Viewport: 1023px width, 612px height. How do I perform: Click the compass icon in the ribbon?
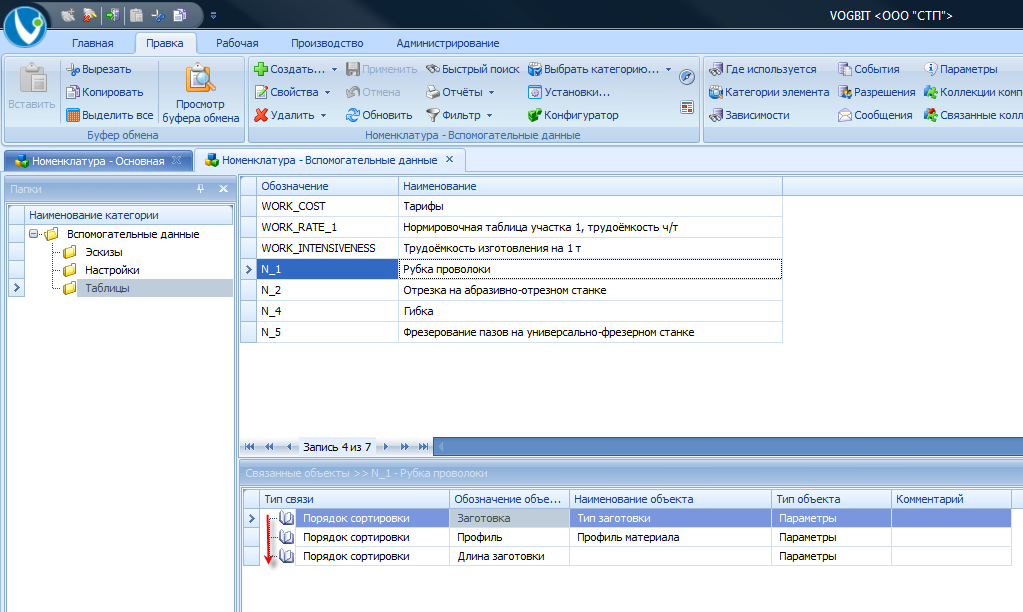point(686,77)
